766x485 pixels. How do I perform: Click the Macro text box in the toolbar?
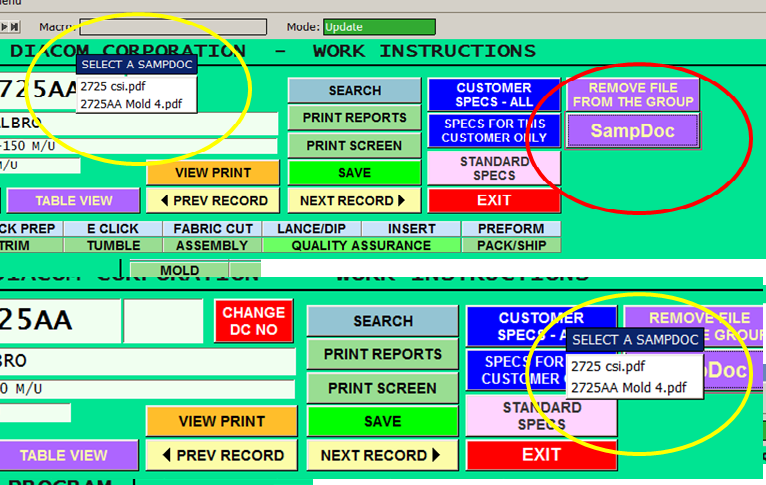(173, 27)
